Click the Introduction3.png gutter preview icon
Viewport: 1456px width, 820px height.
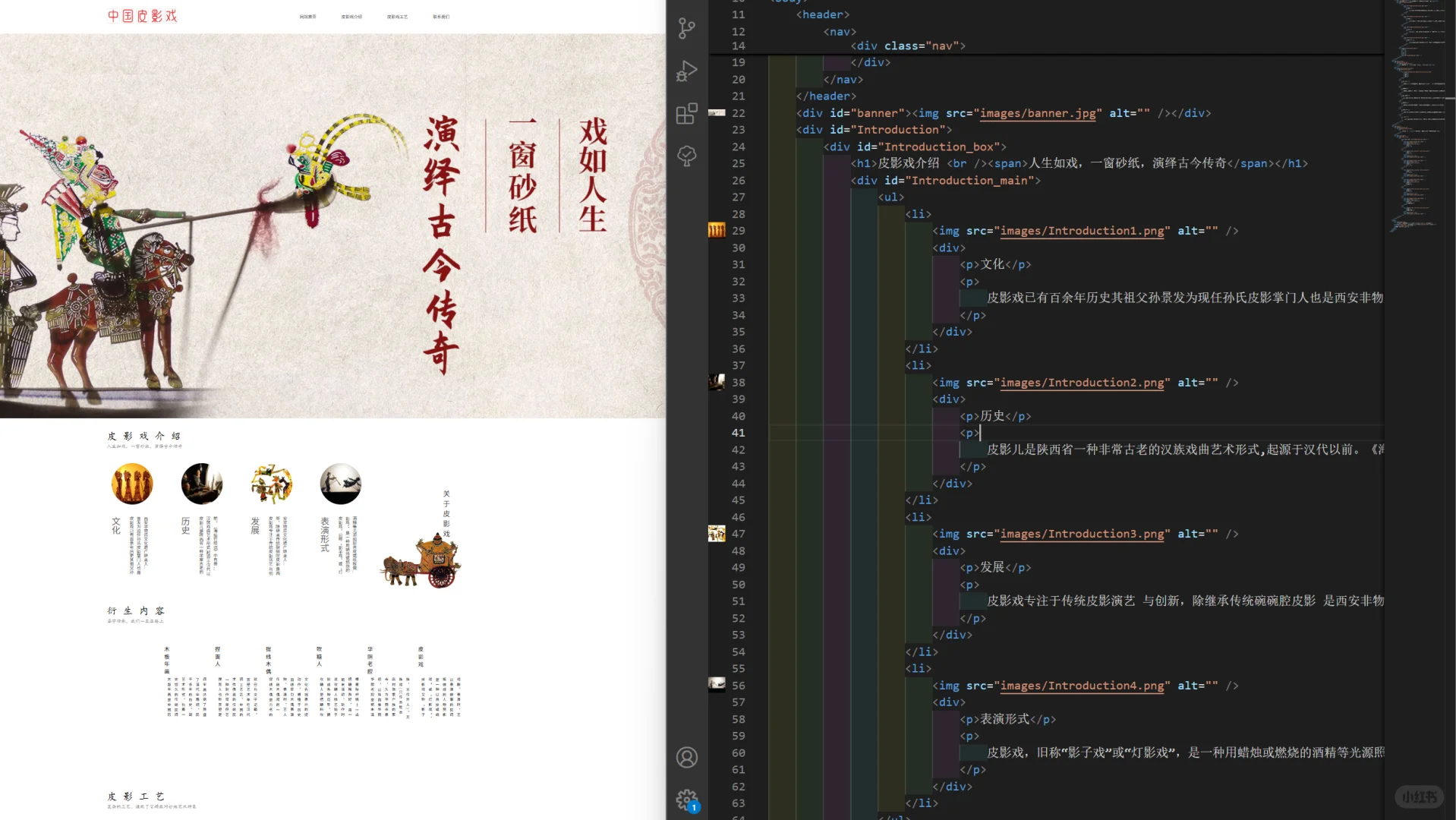coord(716,534)
